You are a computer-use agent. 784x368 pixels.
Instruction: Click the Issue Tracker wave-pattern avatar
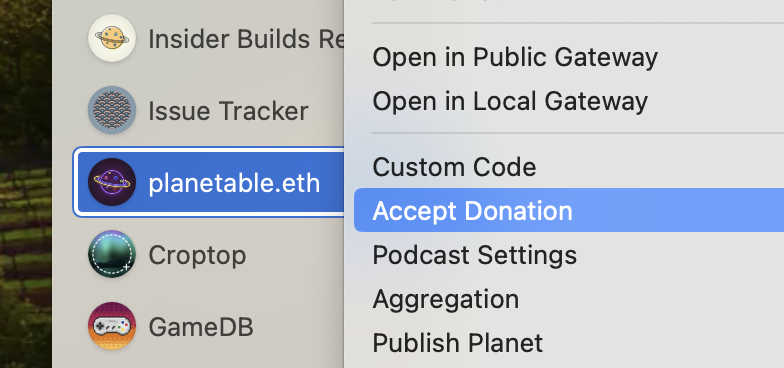pyautogui.click(x=112, y=110)
